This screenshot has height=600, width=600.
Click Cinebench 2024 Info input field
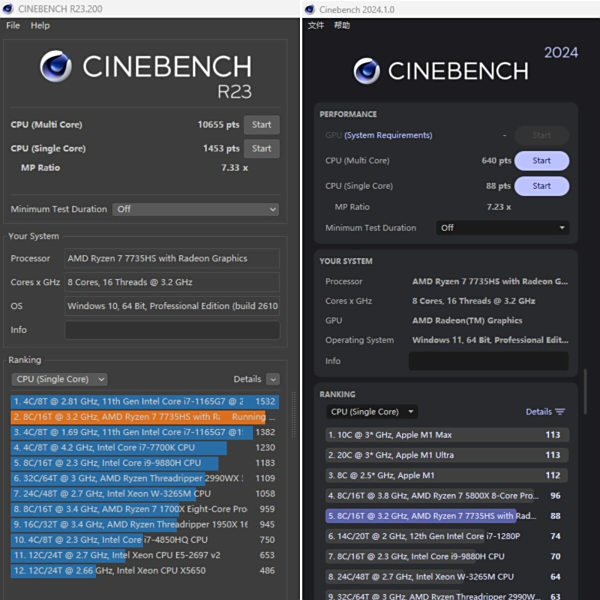tap(489, 361)
